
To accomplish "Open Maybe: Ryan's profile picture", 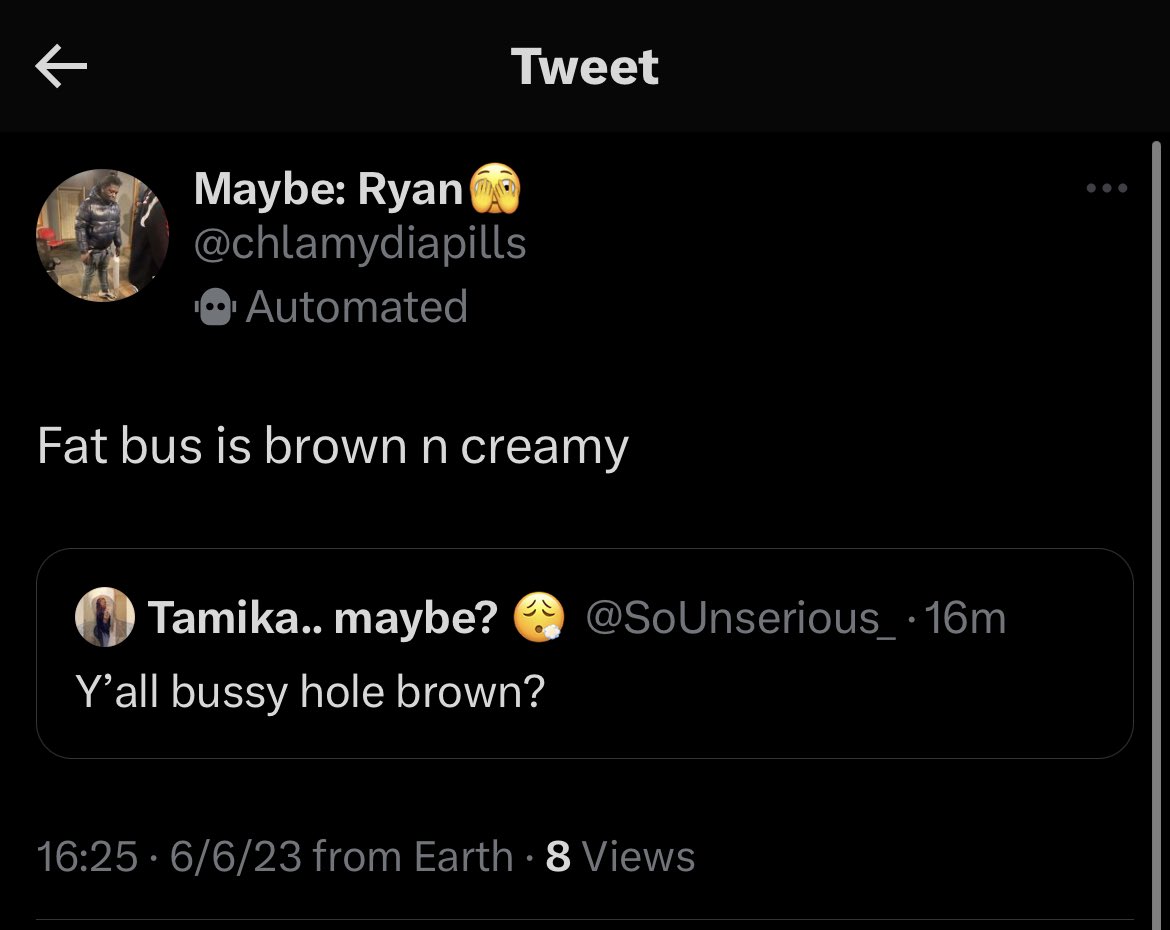I will coord(102,236).
